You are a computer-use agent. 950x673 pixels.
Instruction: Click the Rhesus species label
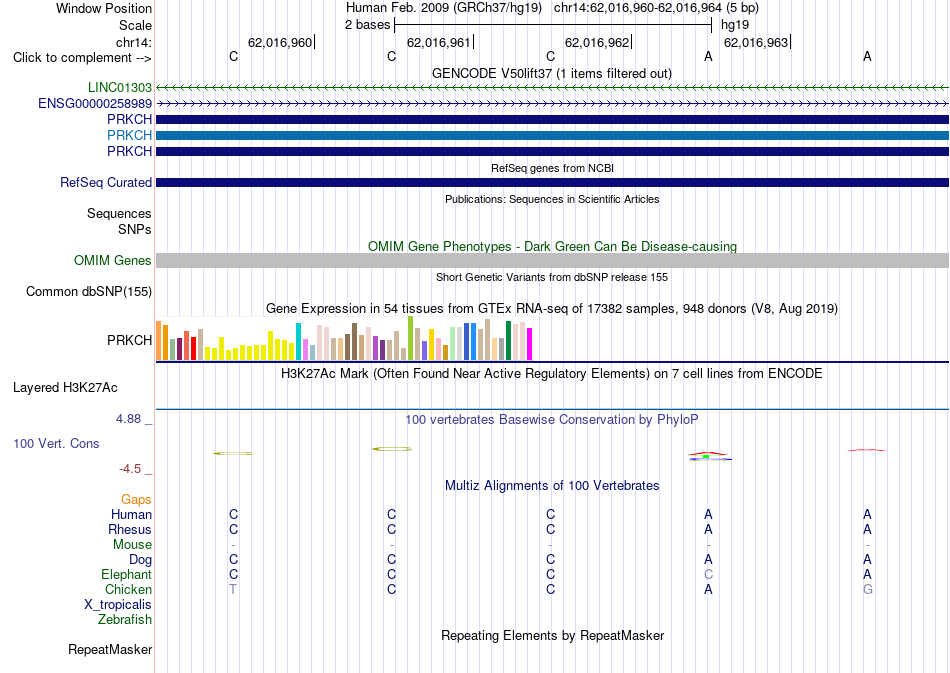click(x=130, y=529)
